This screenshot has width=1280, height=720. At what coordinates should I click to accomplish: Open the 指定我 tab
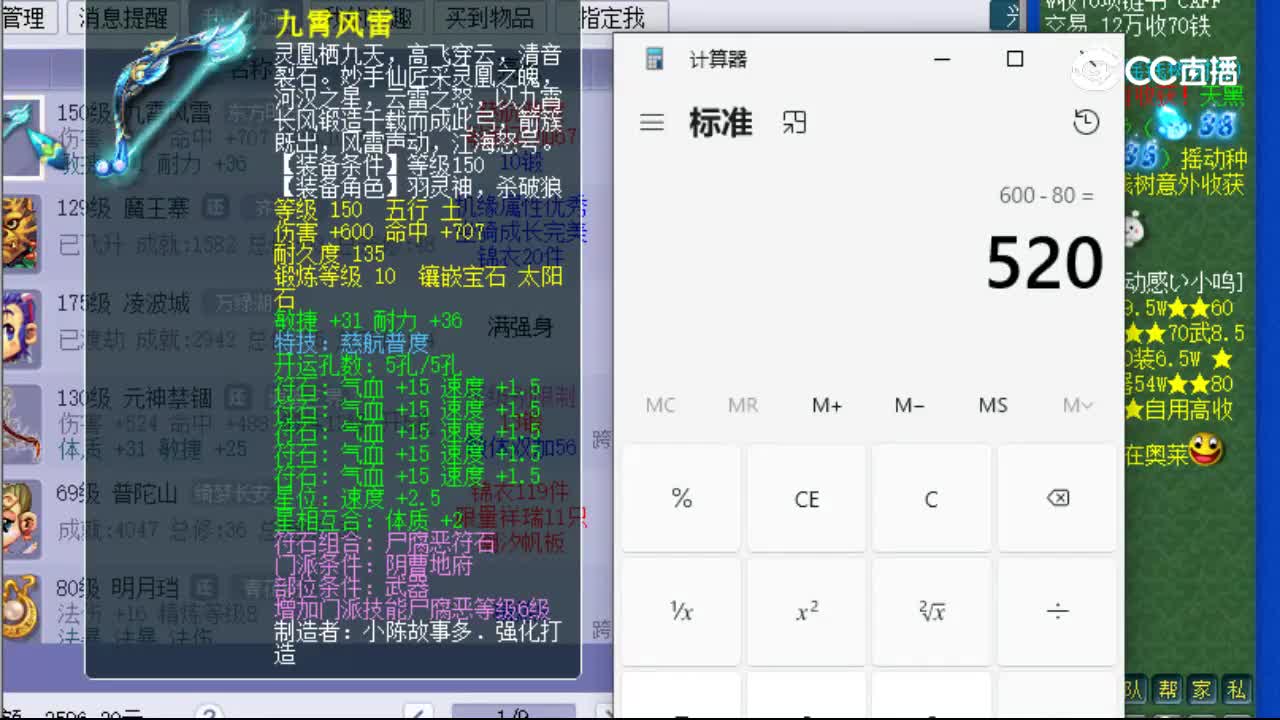[x=614, y=17]
